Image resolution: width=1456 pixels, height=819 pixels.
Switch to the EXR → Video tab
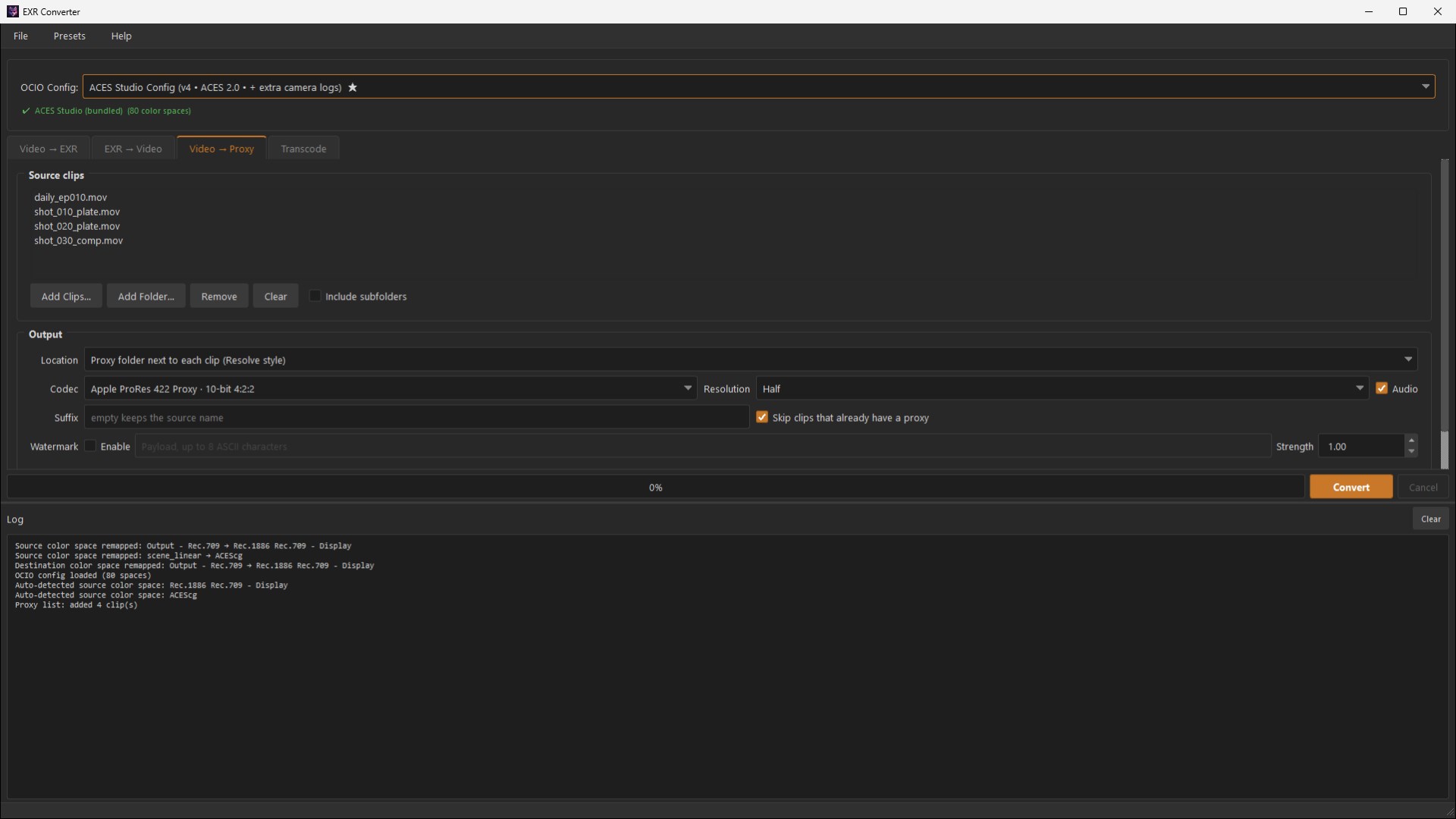[x=133, y=149]
